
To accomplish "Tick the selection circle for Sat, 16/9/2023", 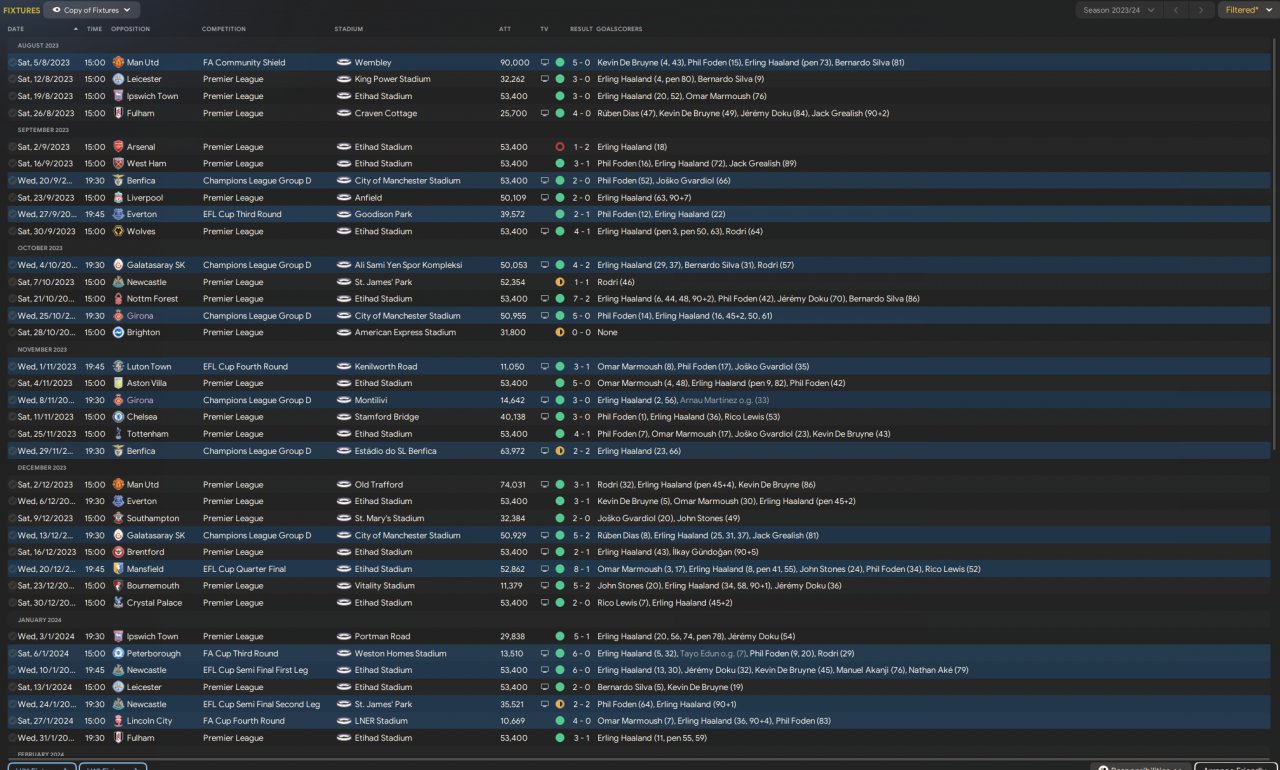I will (12, 164).
